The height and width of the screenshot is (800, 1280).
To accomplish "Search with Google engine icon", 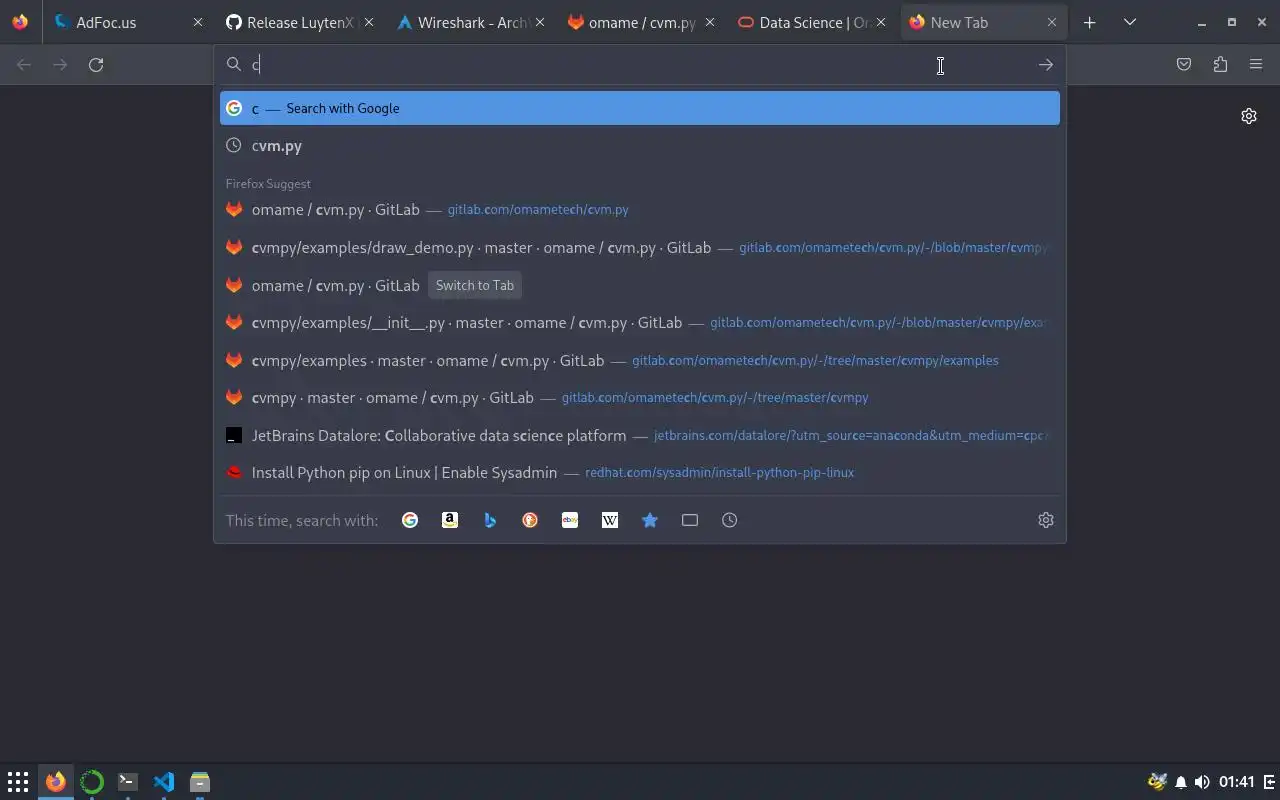I will click(410, 520).
